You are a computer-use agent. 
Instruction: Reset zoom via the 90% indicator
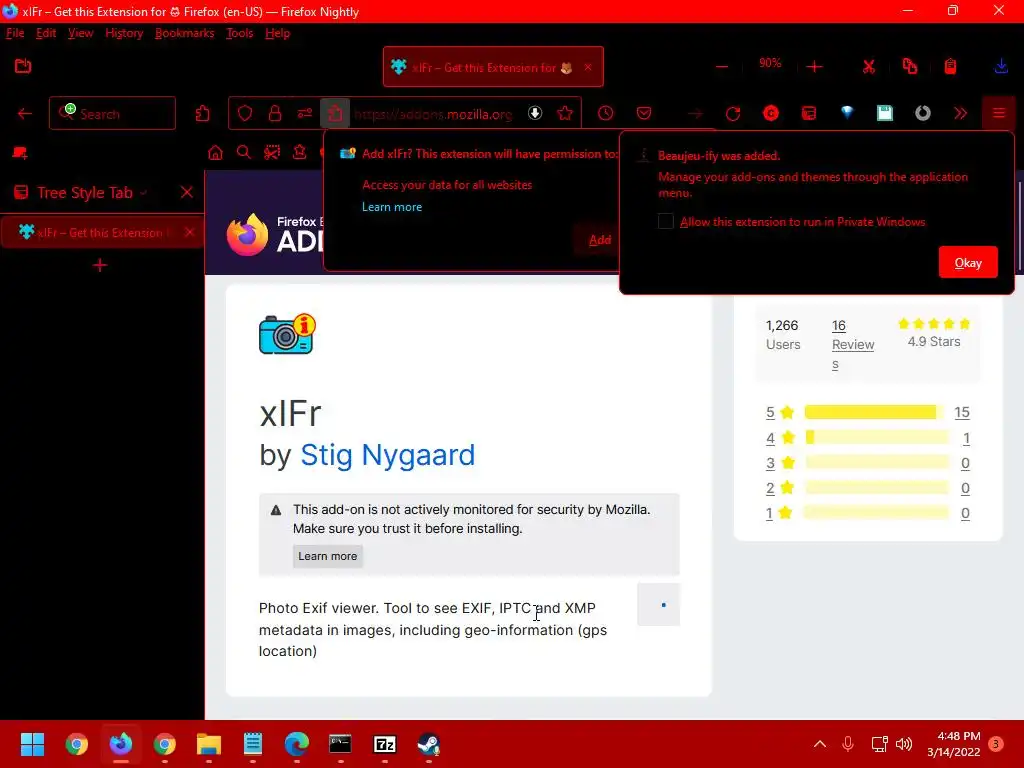(x=770, y=63)
